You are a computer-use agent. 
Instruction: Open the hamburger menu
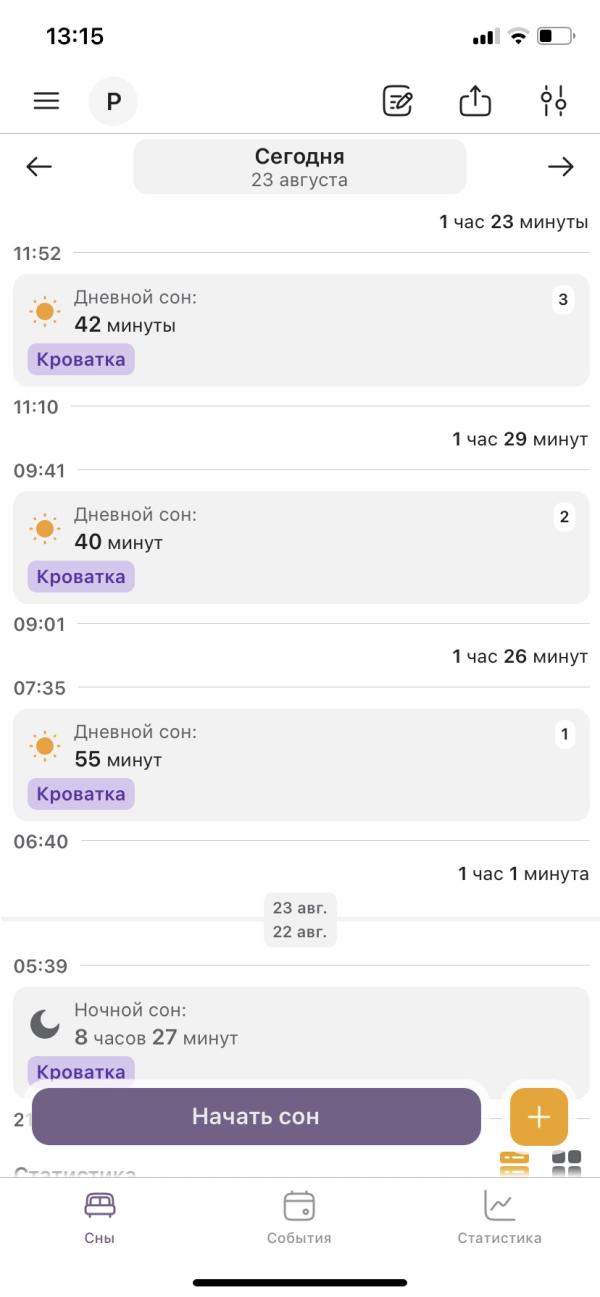(46, 101)
